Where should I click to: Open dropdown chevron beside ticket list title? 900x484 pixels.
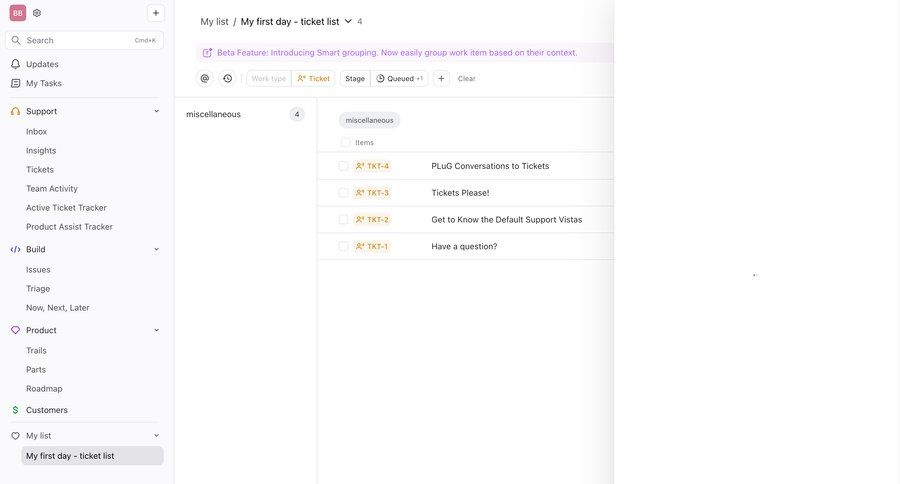coord(348,21)
